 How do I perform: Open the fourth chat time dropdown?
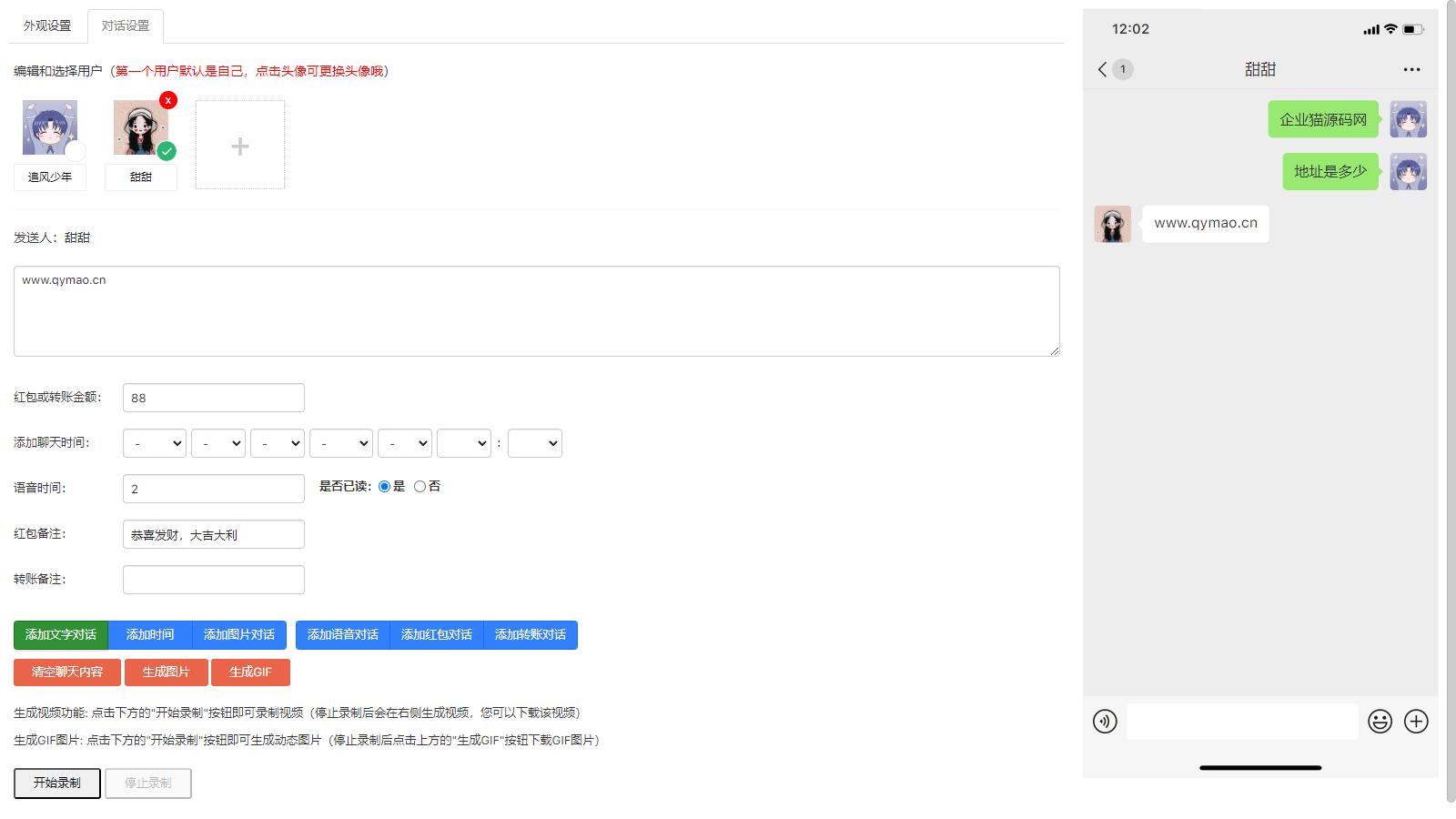point(341,443)
